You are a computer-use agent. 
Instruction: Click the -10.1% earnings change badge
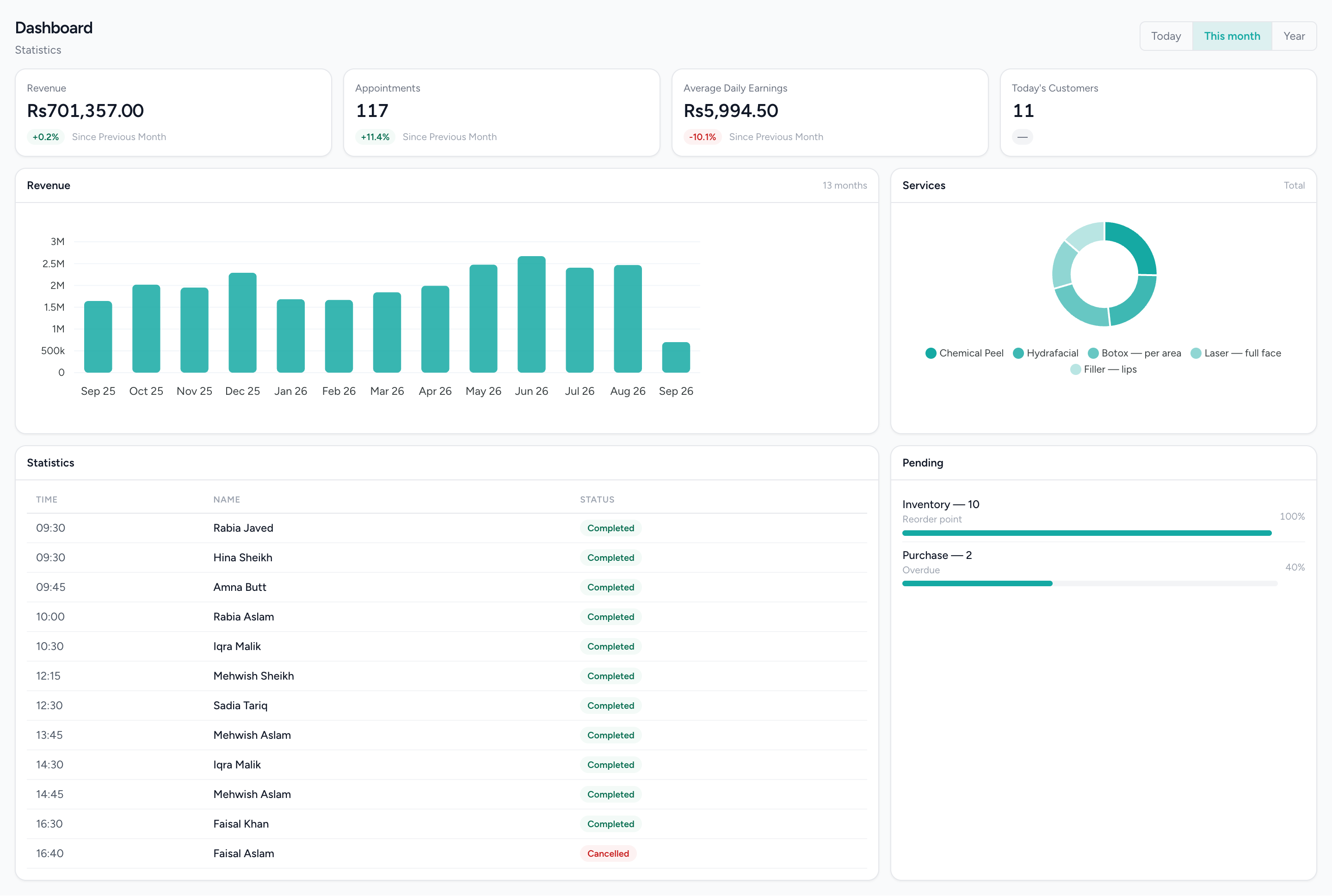702,137
